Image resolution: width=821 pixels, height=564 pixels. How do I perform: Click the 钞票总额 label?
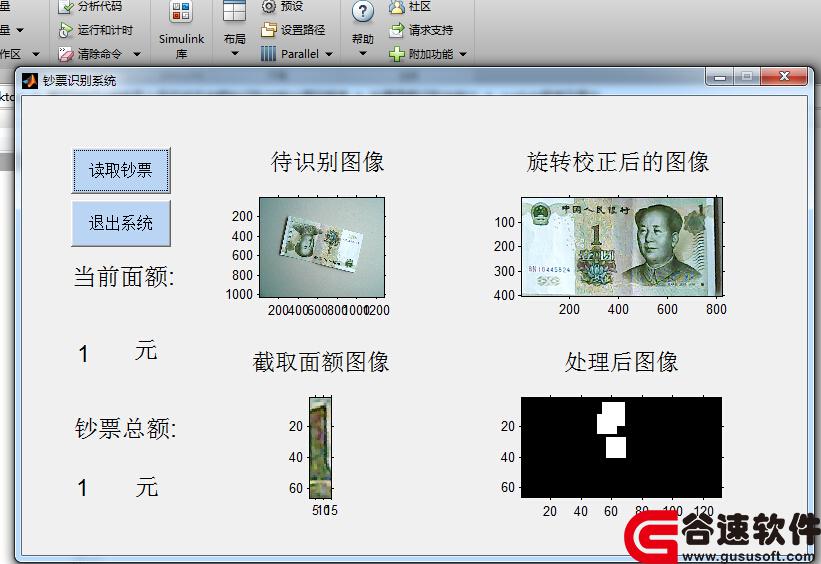126,428
